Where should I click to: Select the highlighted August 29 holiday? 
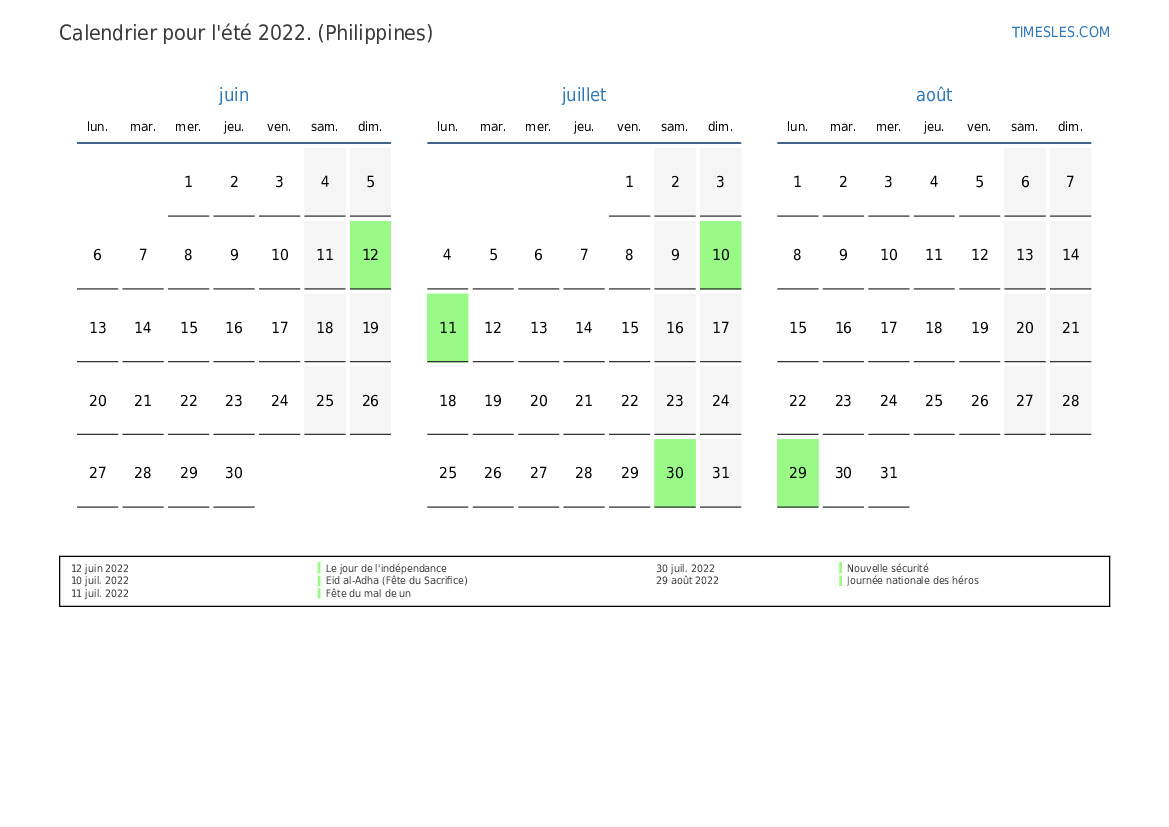tap(798, 473)
